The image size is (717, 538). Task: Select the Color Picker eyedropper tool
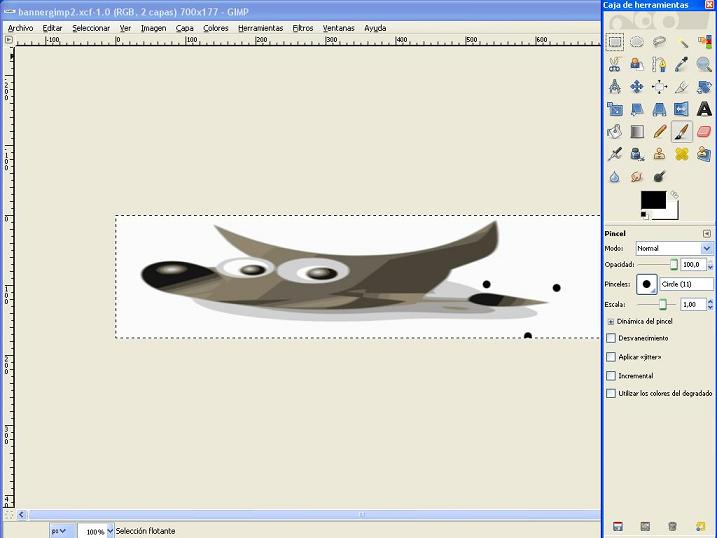click(x=682, y=64)
